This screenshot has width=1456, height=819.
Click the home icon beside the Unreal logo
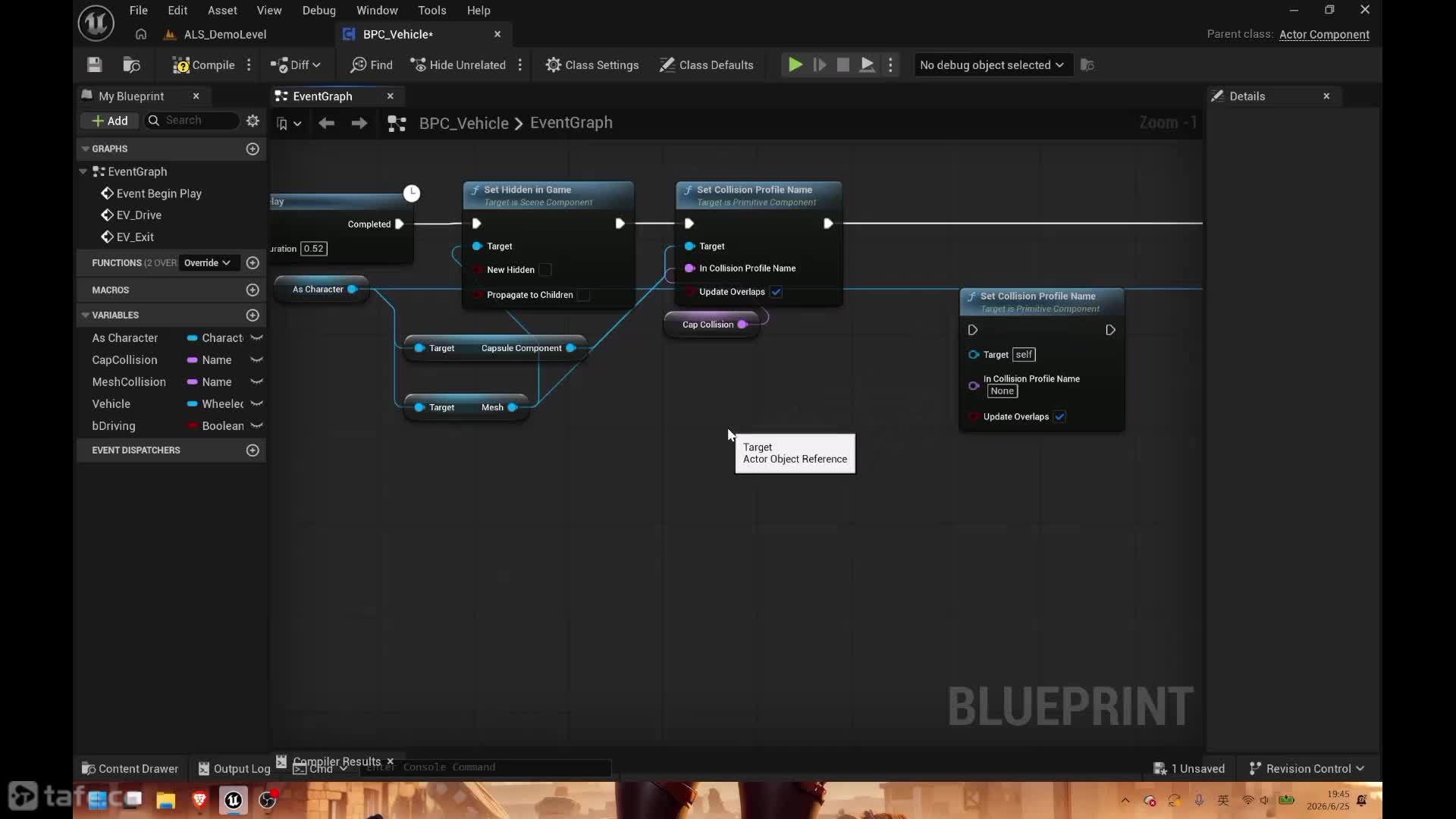(x=141, y=34)
